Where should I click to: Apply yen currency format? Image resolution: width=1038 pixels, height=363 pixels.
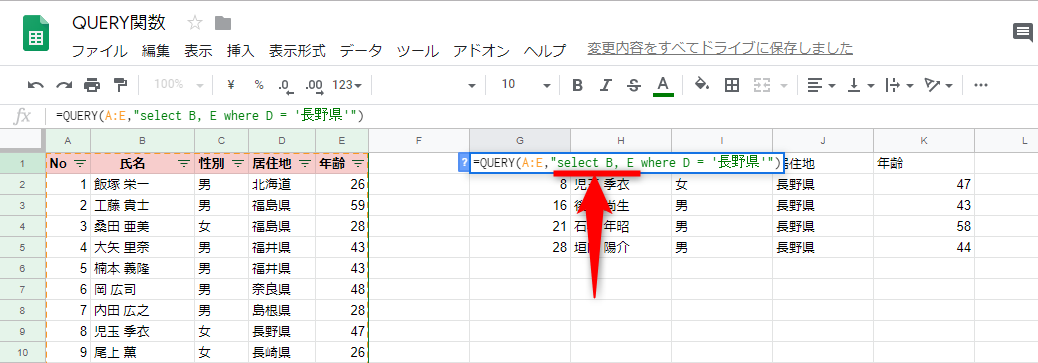coord(231,85)
